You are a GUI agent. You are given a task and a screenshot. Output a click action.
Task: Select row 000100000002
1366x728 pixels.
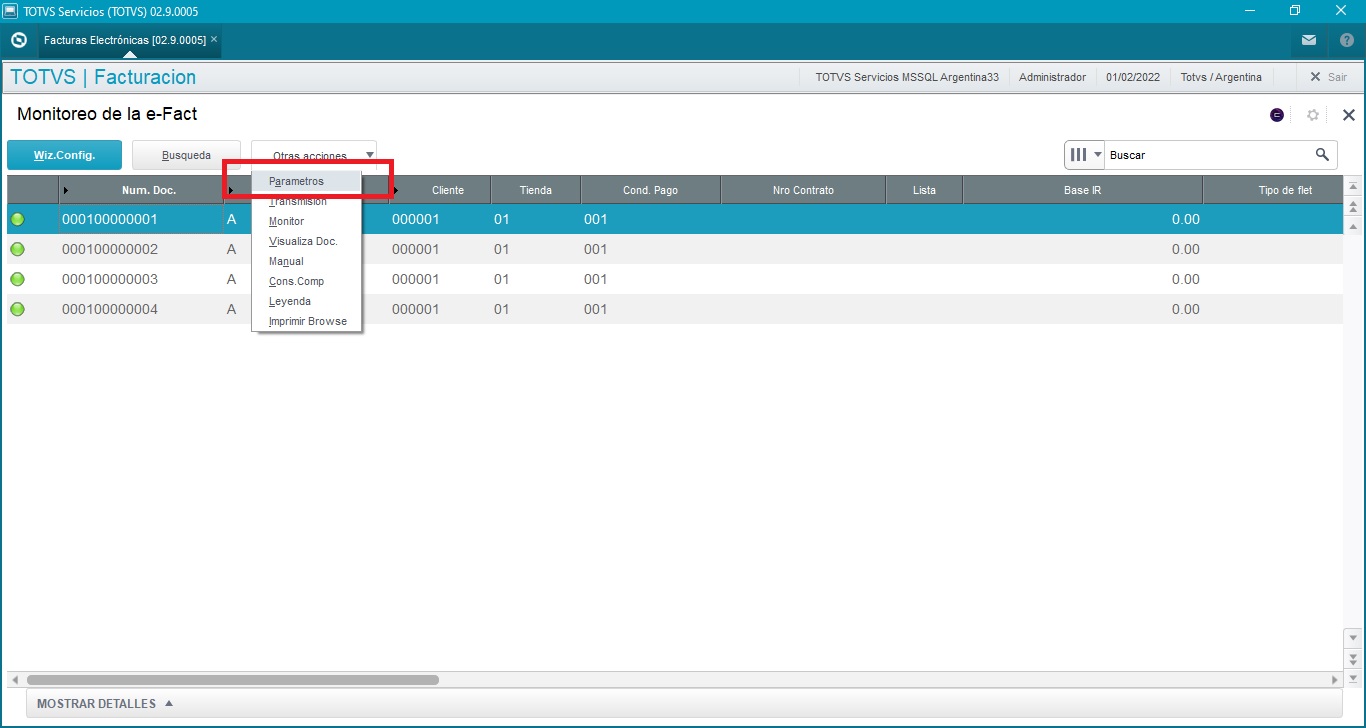[x=674, y=249]
